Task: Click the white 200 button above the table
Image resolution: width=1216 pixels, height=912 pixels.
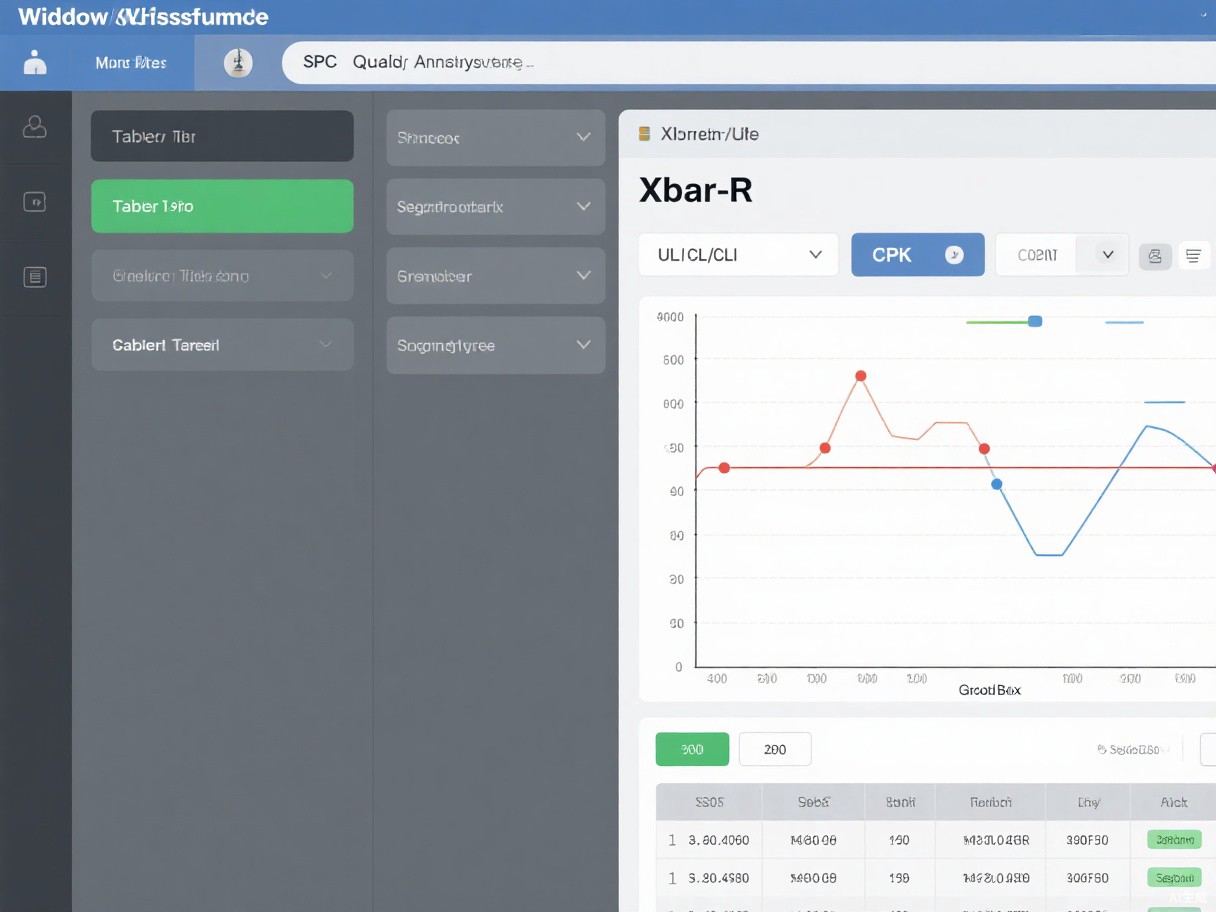Action: (775, 749)
